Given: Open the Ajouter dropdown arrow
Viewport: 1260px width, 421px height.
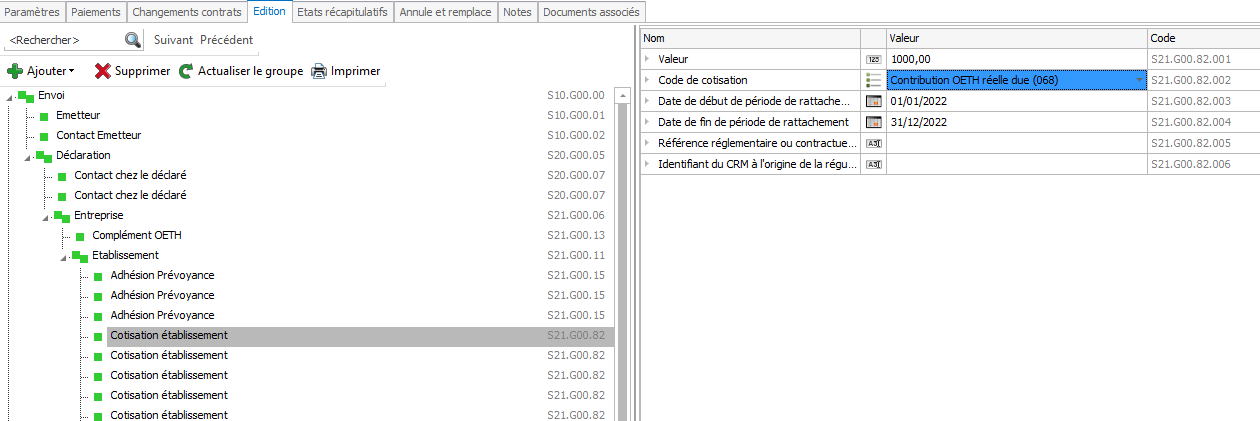Looking at the screenshot, I should click(71, 72).
